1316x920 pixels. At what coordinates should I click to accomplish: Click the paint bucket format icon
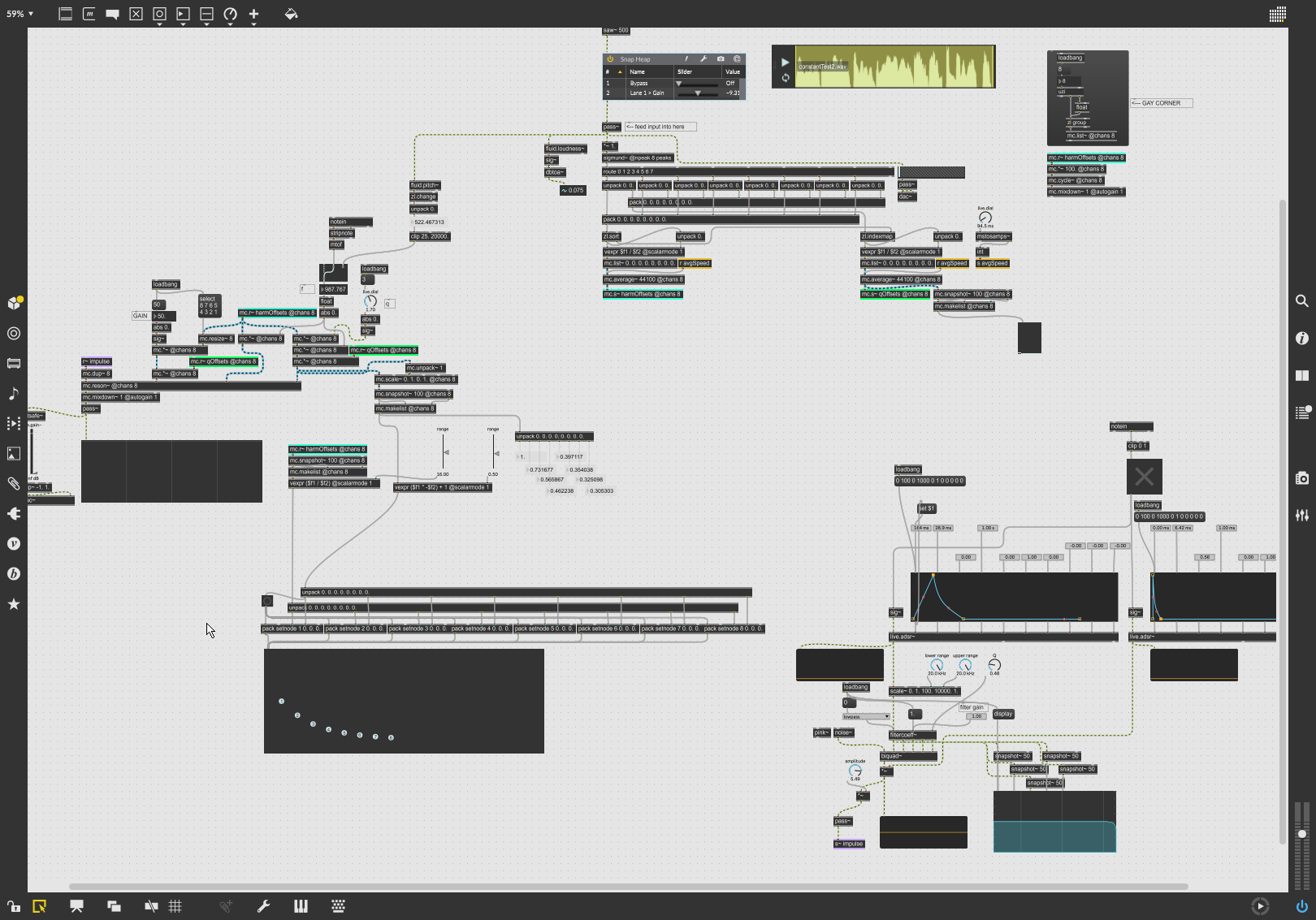click(x=291, y=14)
